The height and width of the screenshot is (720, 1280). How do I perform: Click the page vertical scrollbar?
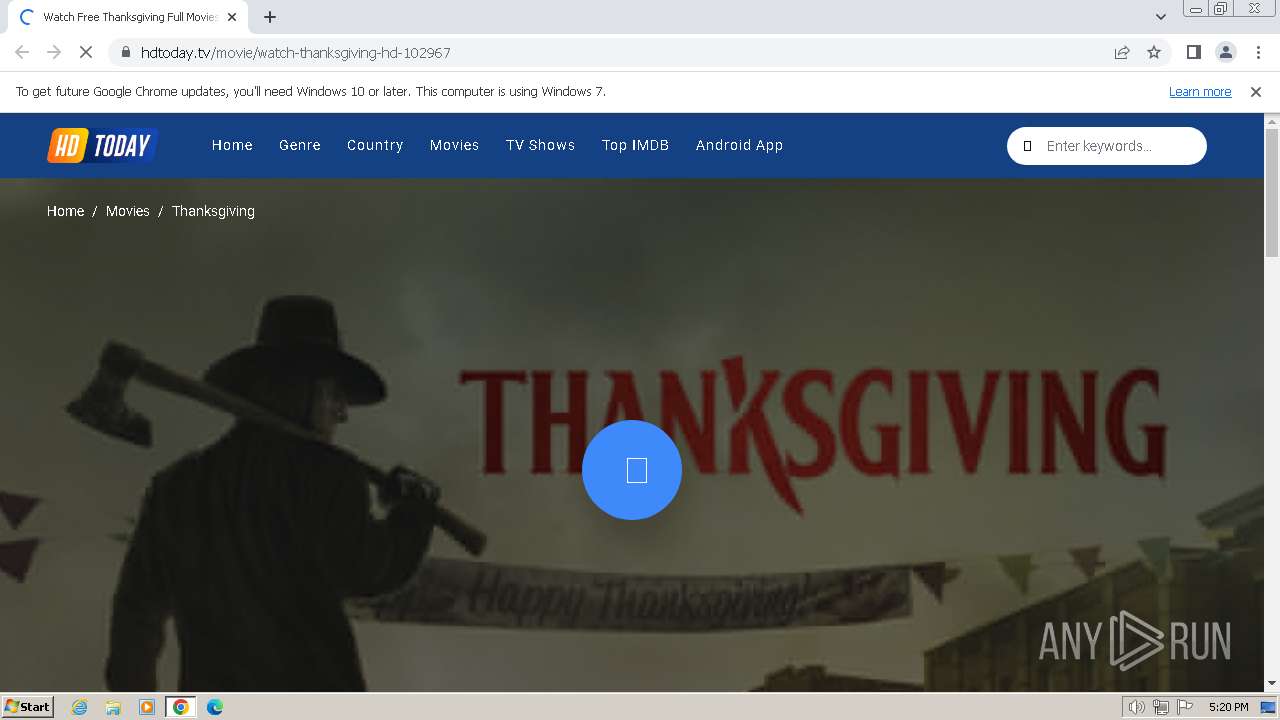pyautogui.click(x=1272, y=193)
